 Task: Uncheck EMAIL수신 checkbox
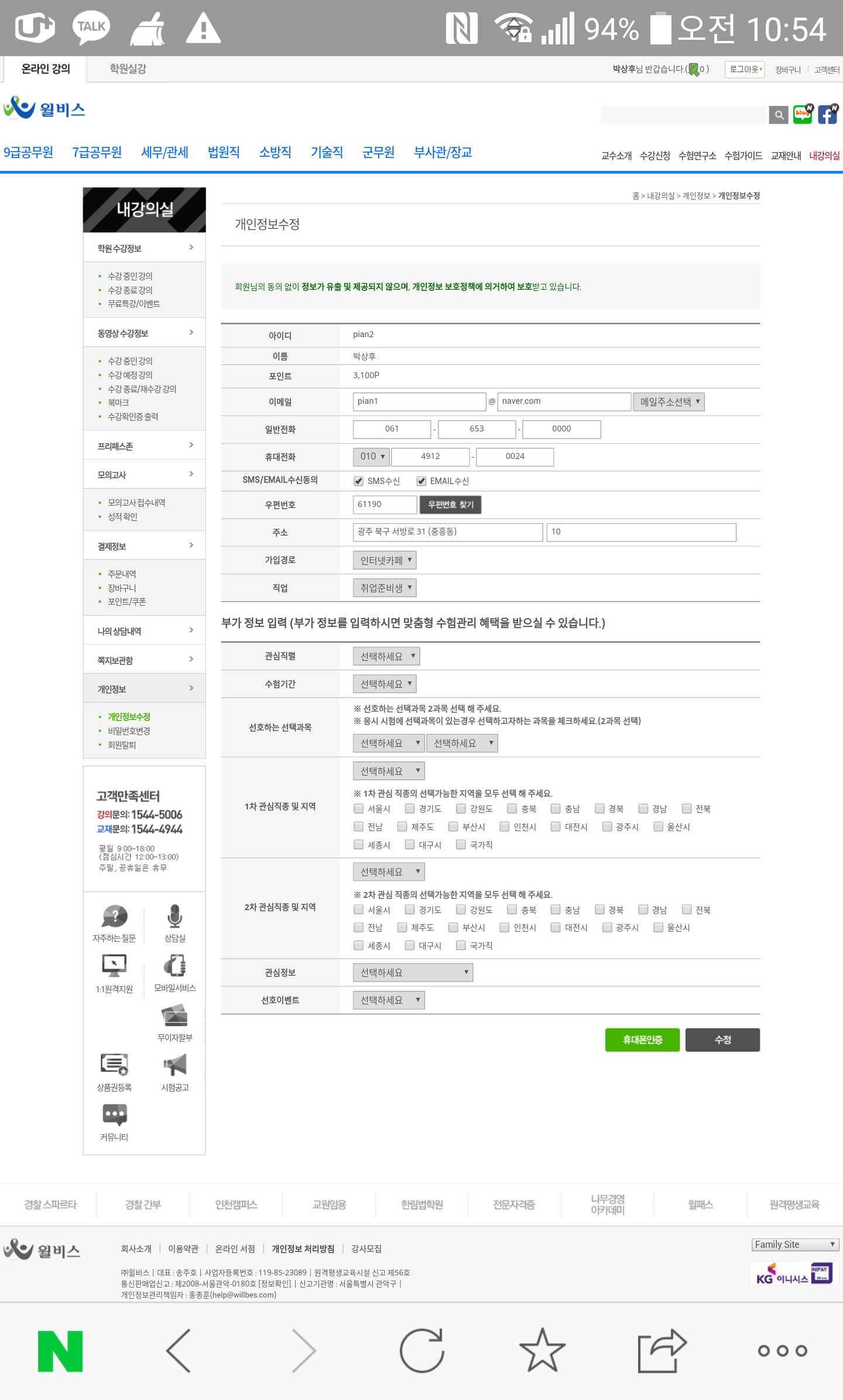tap(421, 481)
